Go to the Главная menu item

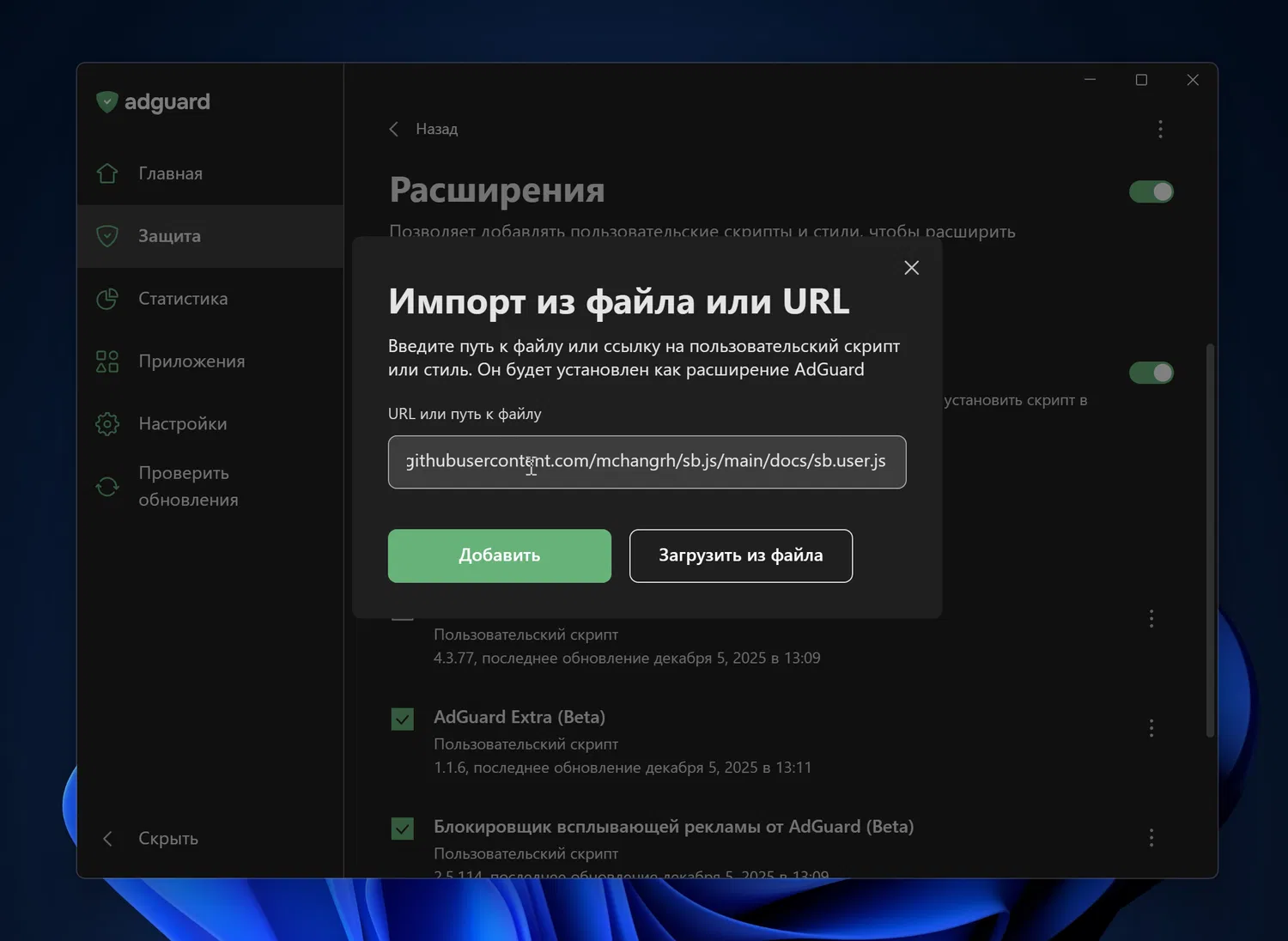(210, 173)
